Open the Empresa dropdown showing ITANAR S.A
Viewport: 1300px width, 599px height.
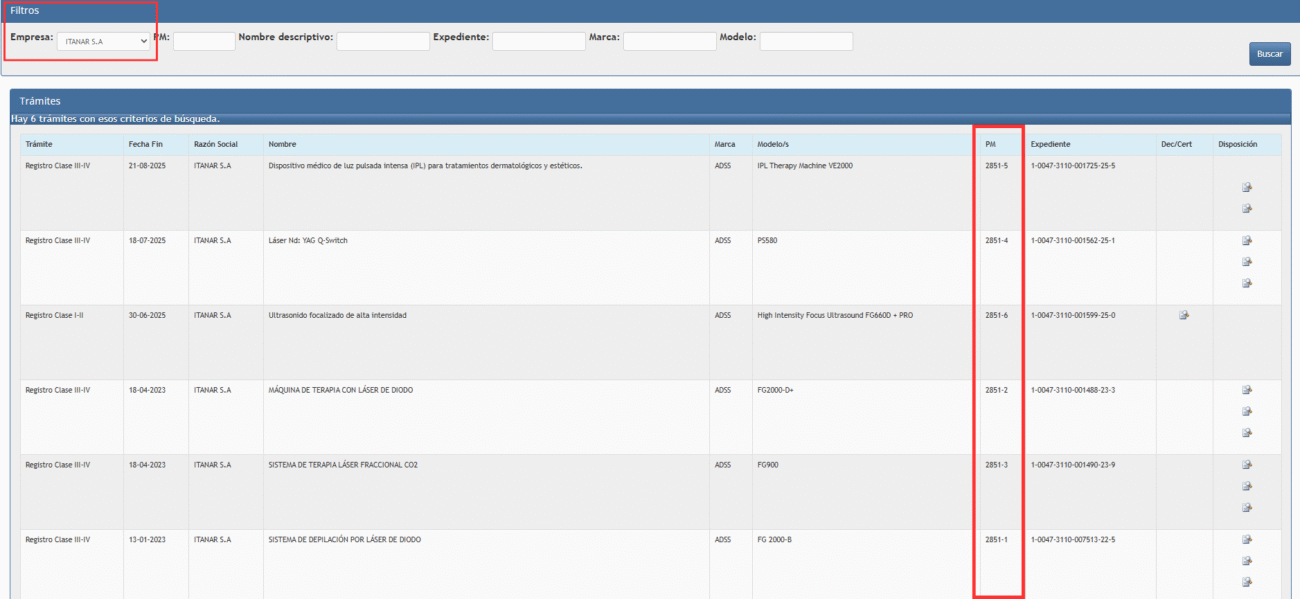103,41
